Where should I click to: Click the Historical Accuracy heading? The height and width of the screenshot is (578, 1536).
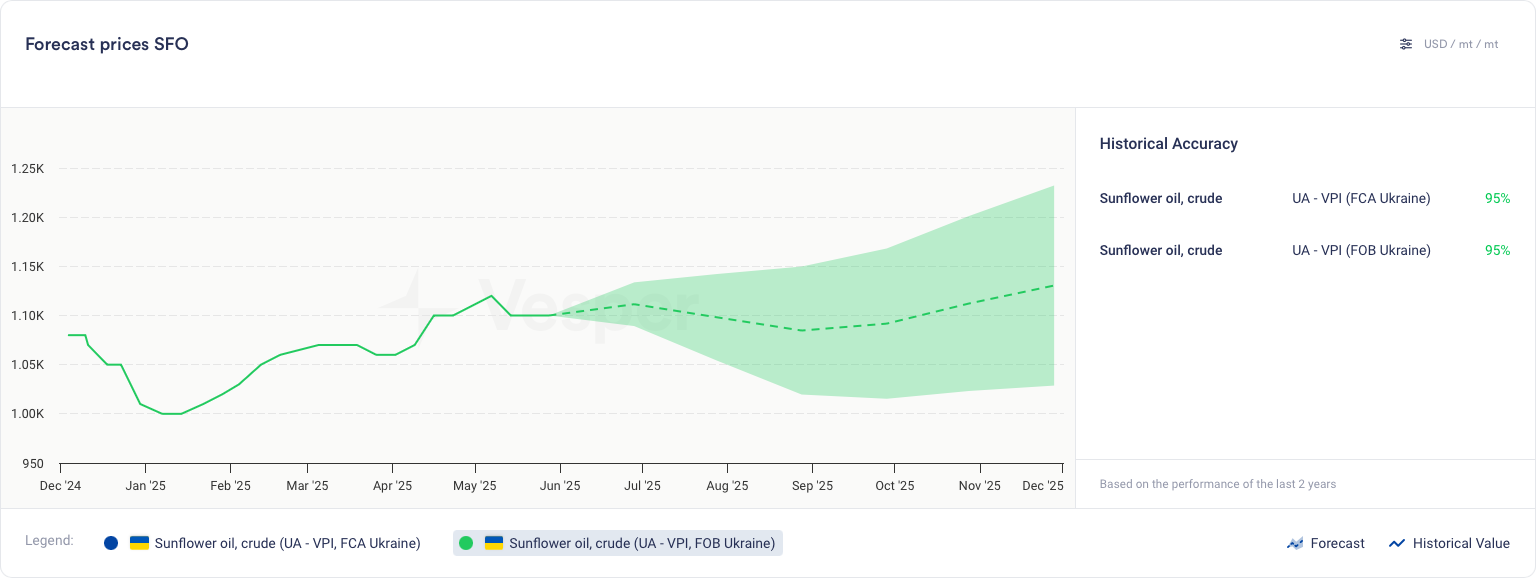click(x=1168, y=144)
